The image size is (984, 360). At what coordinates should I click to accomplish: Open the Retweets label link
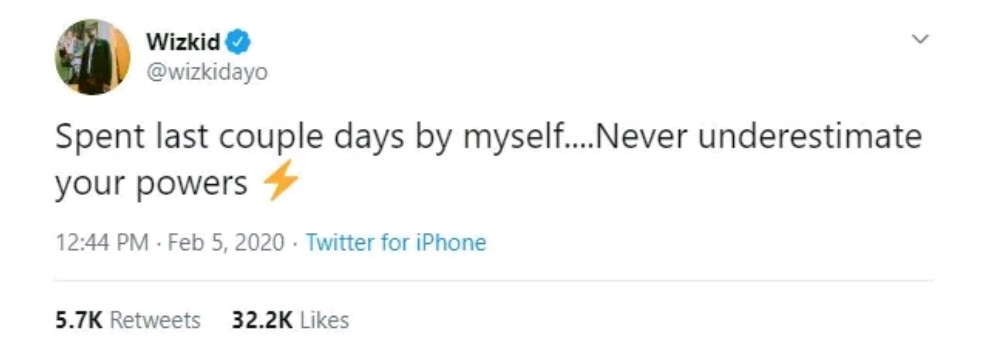[155, 320]
